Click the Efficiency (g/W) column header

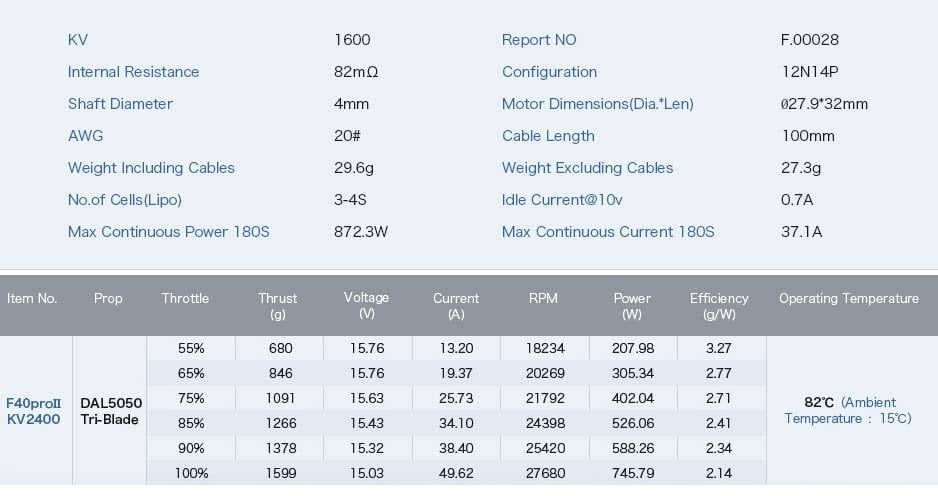tap(718, 306)
